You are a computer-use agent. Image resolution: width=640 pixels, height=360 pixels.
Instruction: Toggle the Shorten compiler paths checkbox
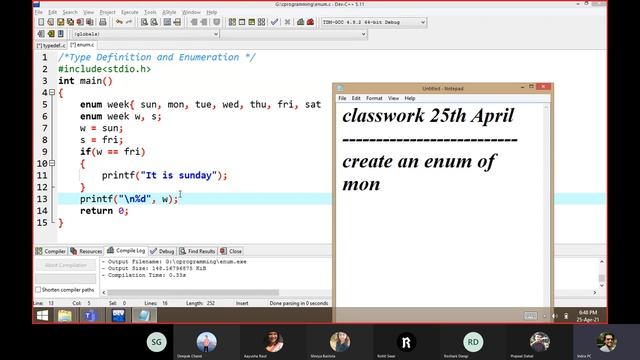pos(38,290)
